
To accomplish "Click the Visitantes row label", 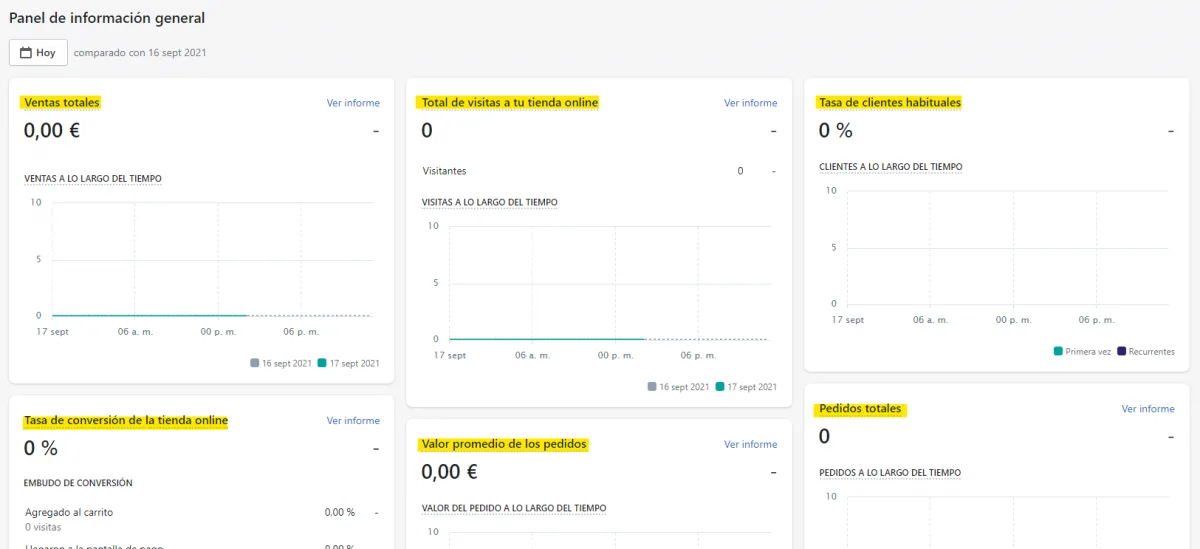I will tap(444, 171).
